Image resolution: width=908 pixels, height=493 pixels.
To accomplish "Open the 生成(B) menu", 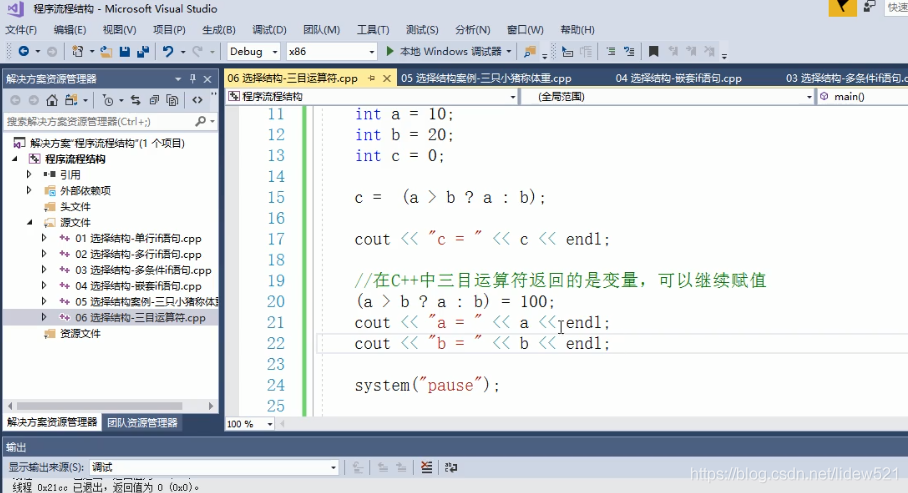I will click(x=219, y=30).
